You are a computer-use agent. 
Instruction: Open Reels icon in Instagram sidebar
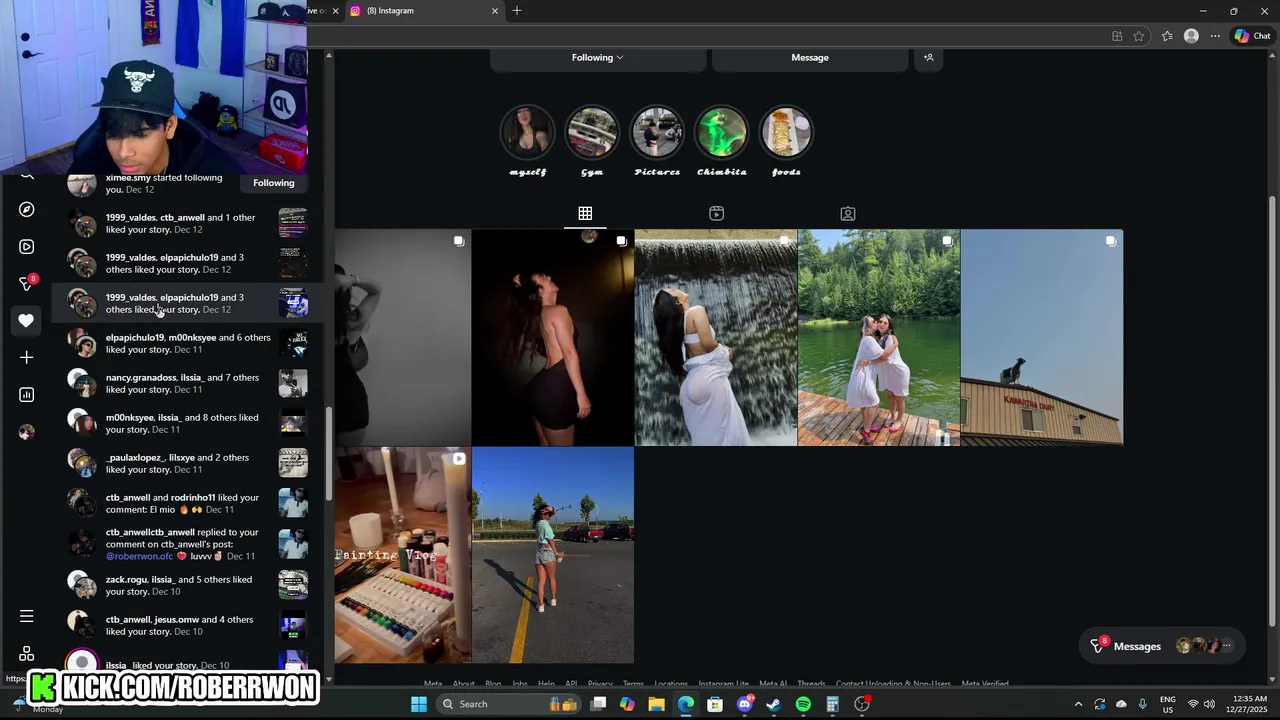(27, 247)
